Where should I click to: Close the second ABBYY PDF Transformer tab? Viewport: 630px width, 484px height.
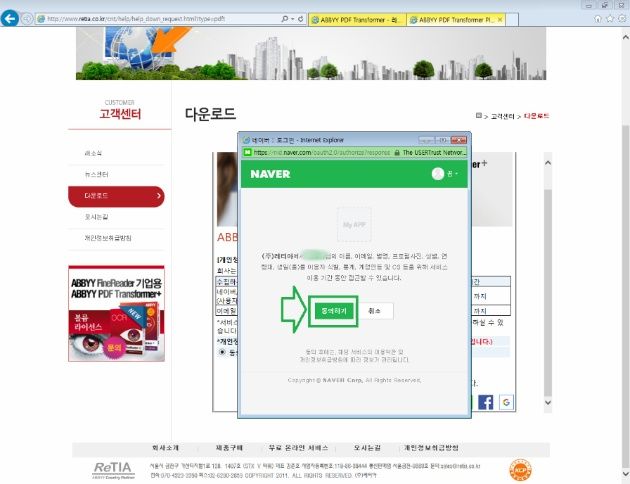click(x=500, y=19)
